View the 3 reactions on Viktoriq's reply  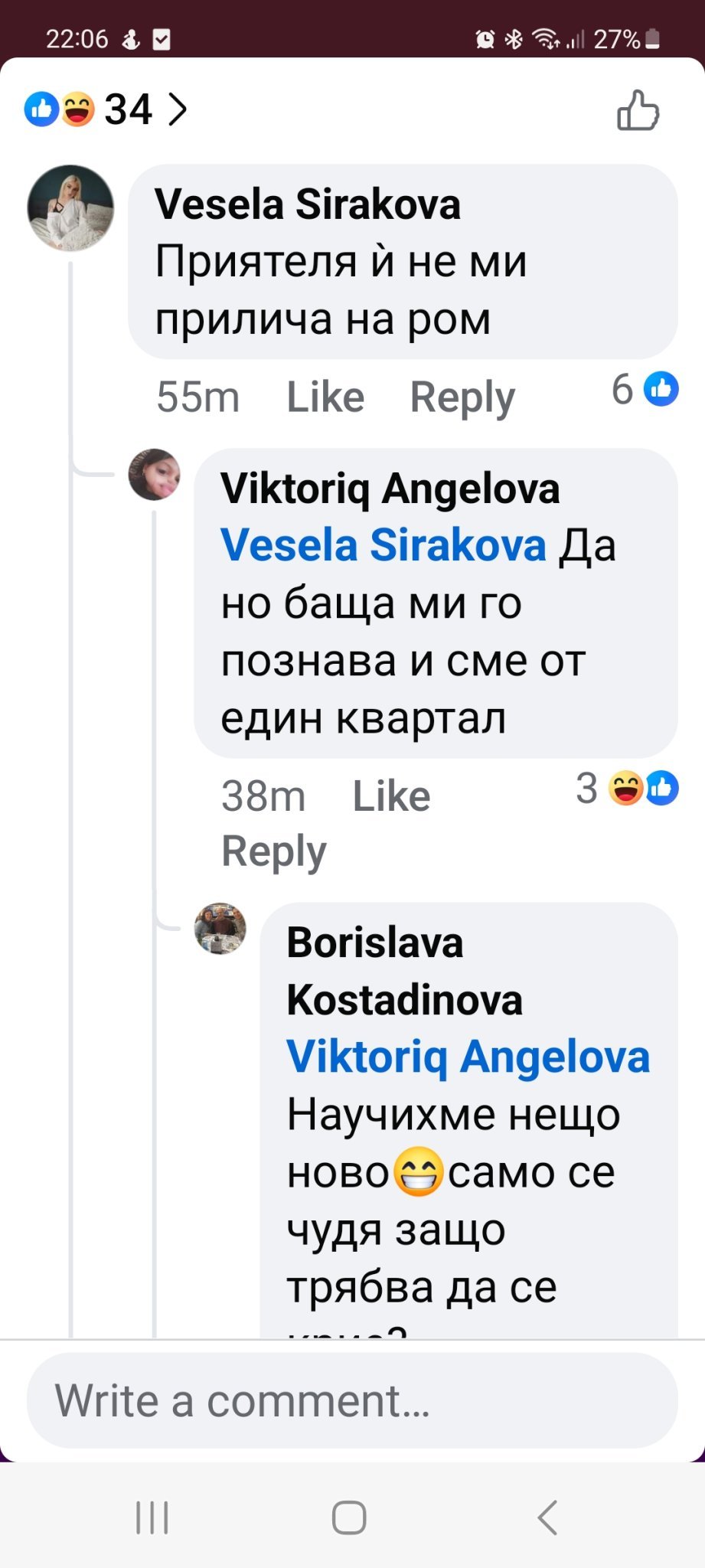[x=627, y=789]
